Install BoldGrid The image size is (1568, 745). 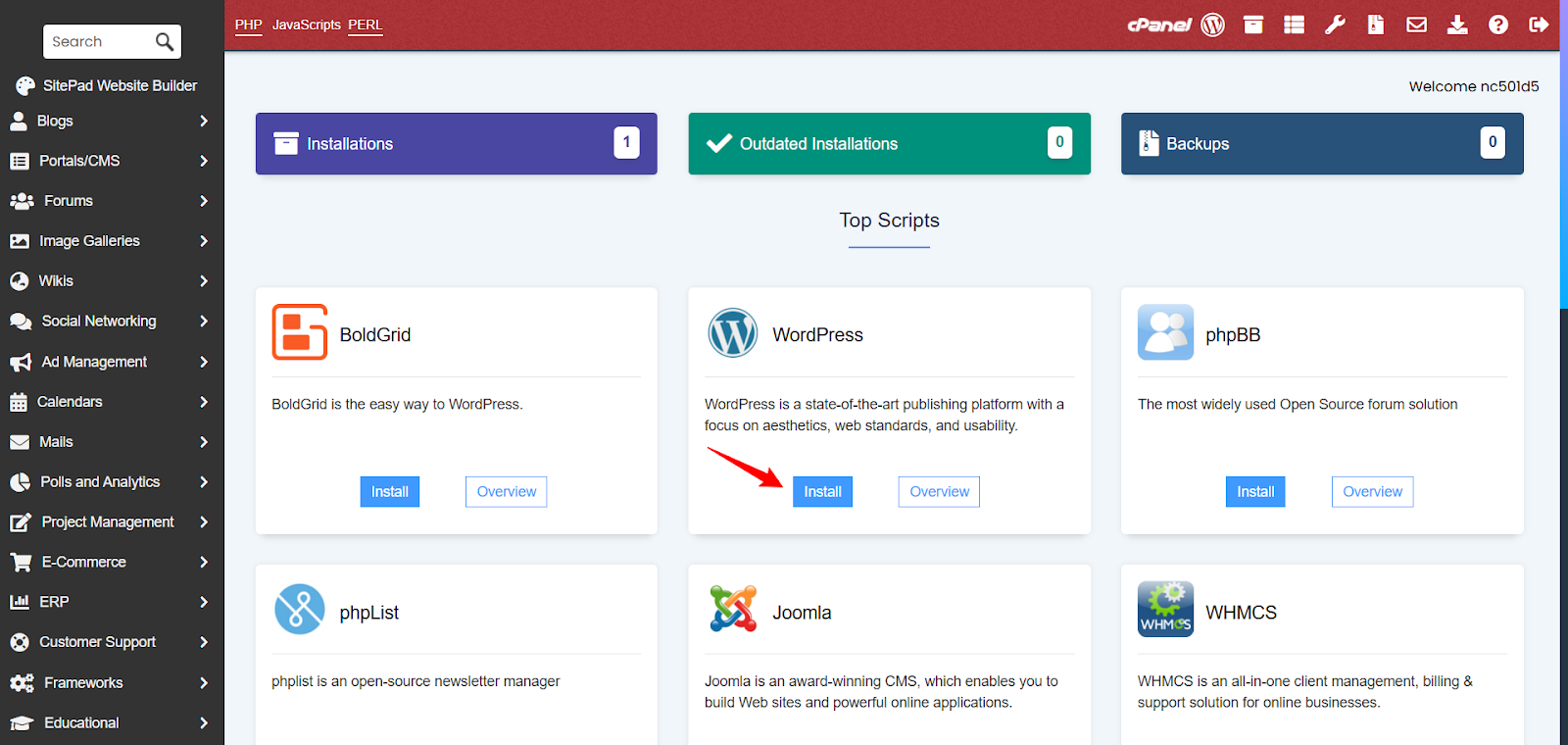(389, 492)
